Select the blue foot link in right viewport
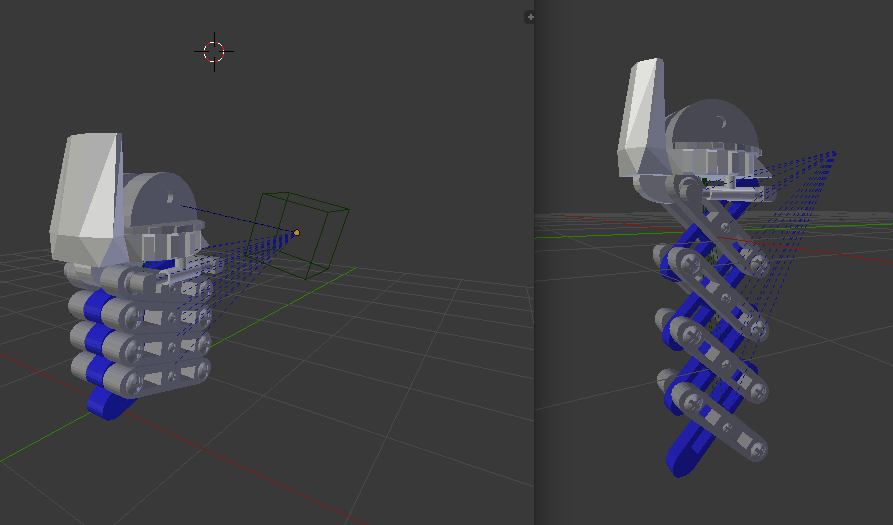Viewport: 893px width, 525px height. click(690, 450)
